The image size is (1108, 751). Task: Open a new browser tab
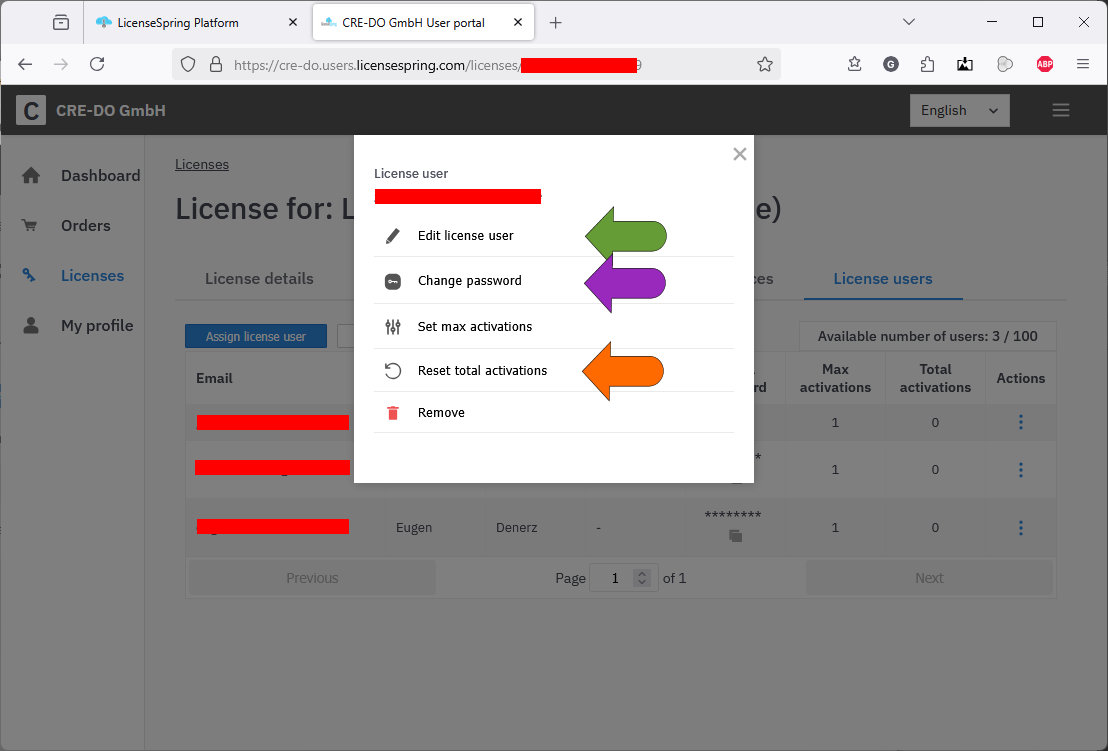555,23
